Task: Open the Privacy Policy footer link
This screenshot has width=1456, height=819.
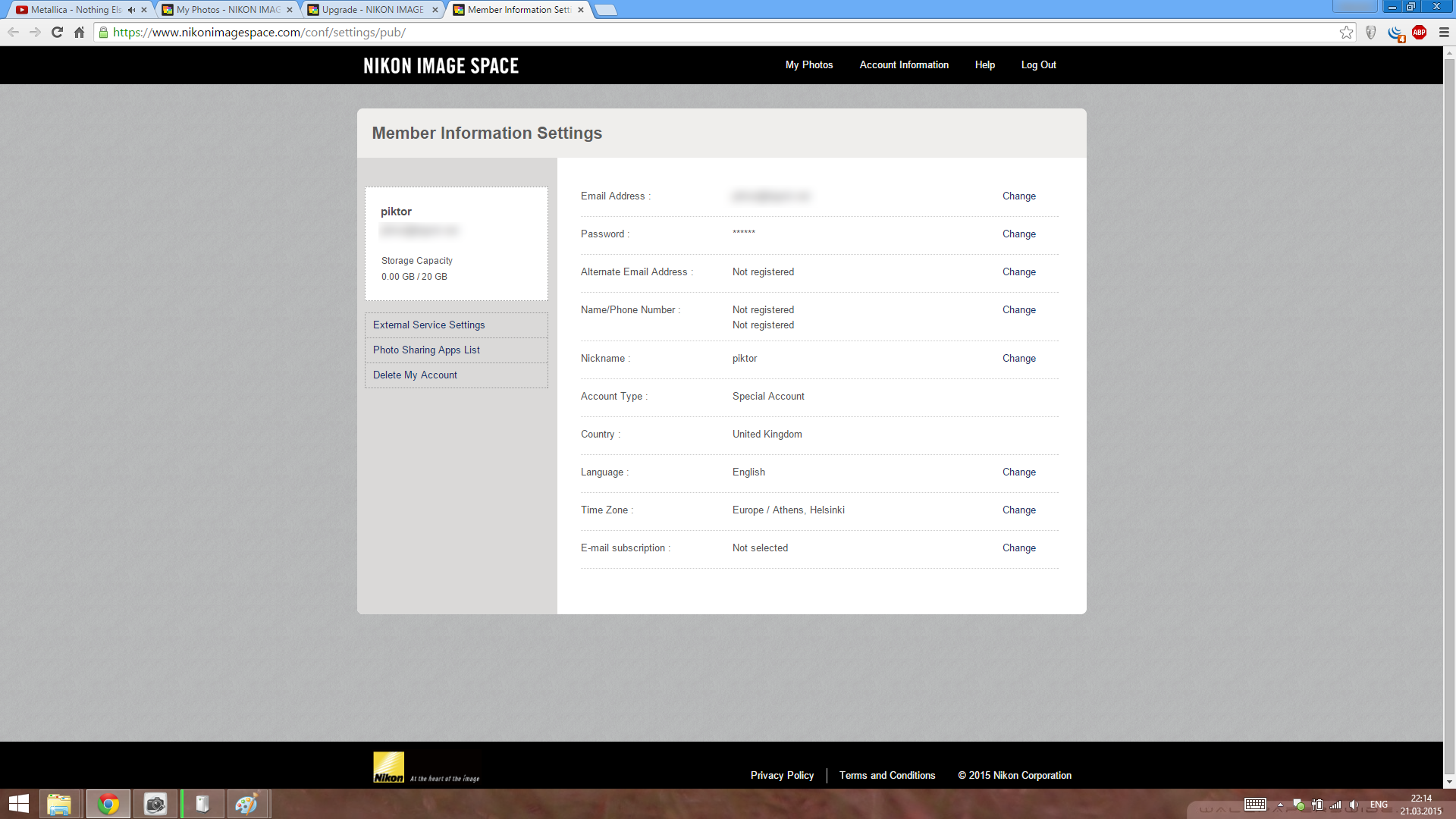Action: (782, 775)
